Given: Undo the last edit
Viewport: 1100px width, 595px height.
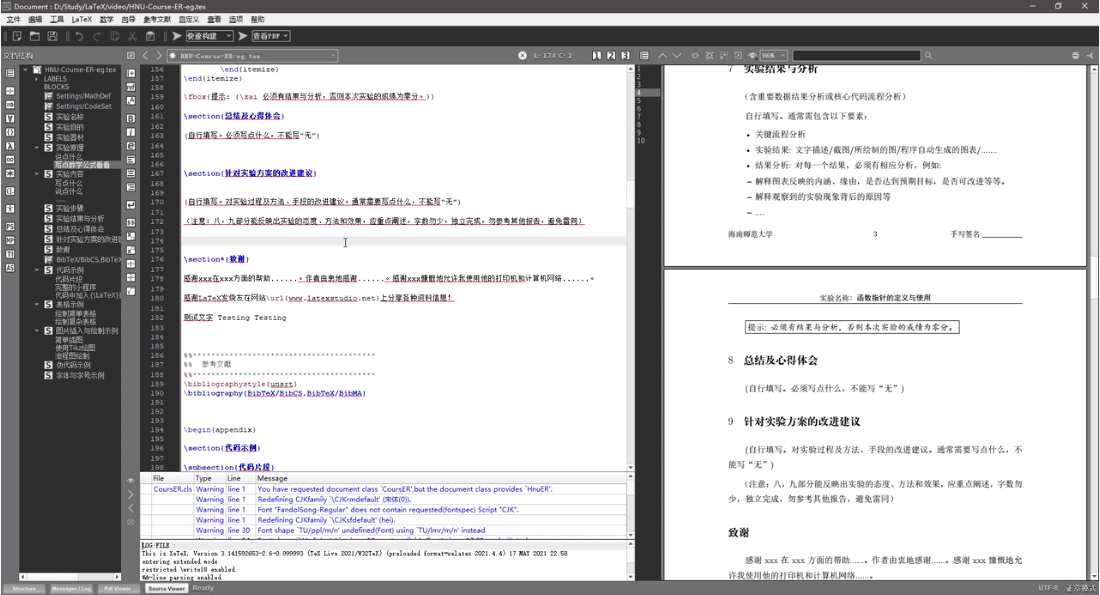Looking at the screenshot, I should [x=79, y=36].
